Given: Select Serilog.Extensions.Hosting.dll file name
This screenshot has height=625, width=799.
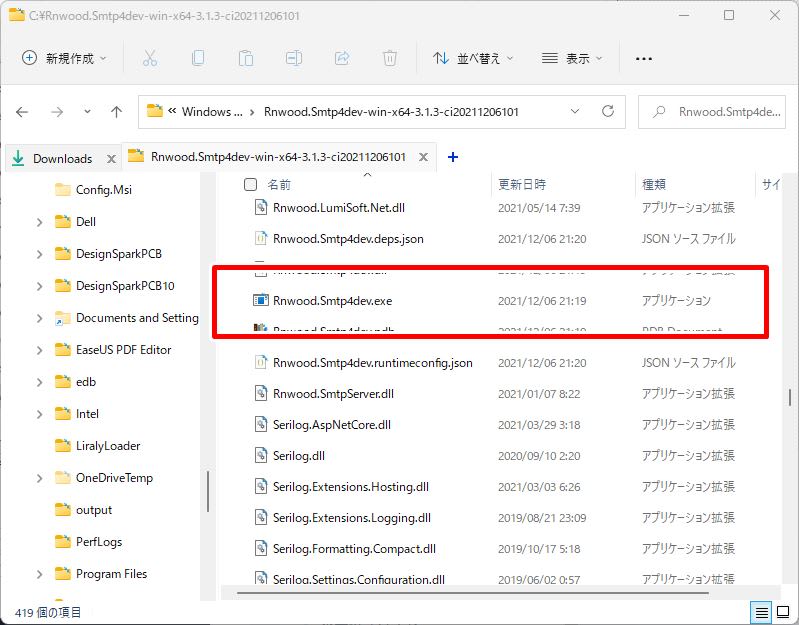Looking at the screenshot, I should pos(351,487).
